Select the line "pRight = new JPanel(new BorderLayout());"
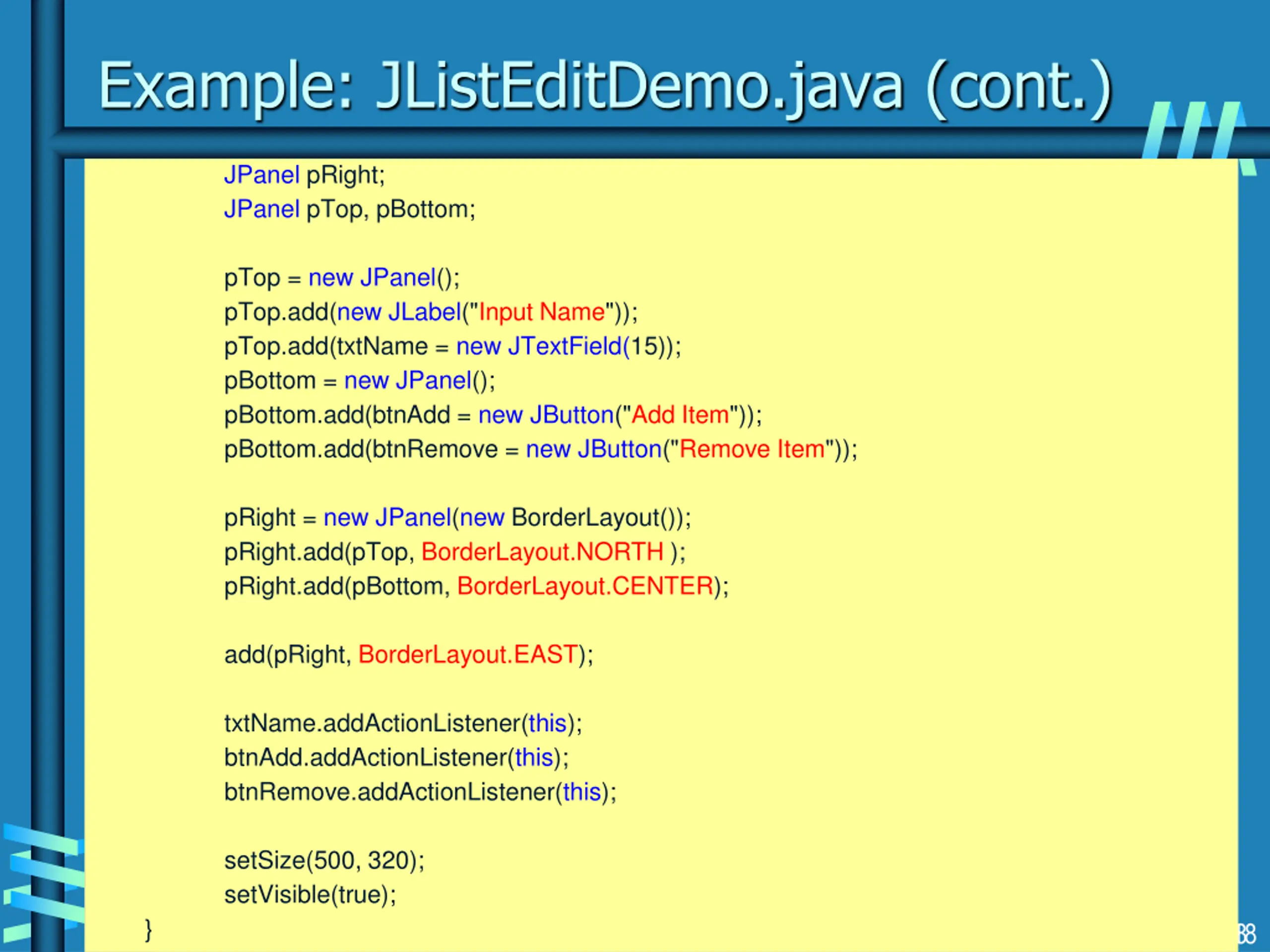The height and width of the screenshot is (952, 1270). [457, 518]
